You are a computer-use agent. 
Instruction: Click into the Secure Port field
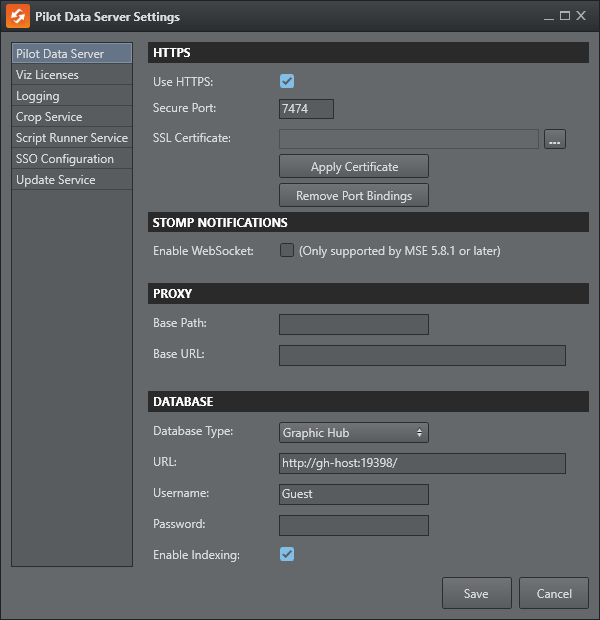[306, 109]
